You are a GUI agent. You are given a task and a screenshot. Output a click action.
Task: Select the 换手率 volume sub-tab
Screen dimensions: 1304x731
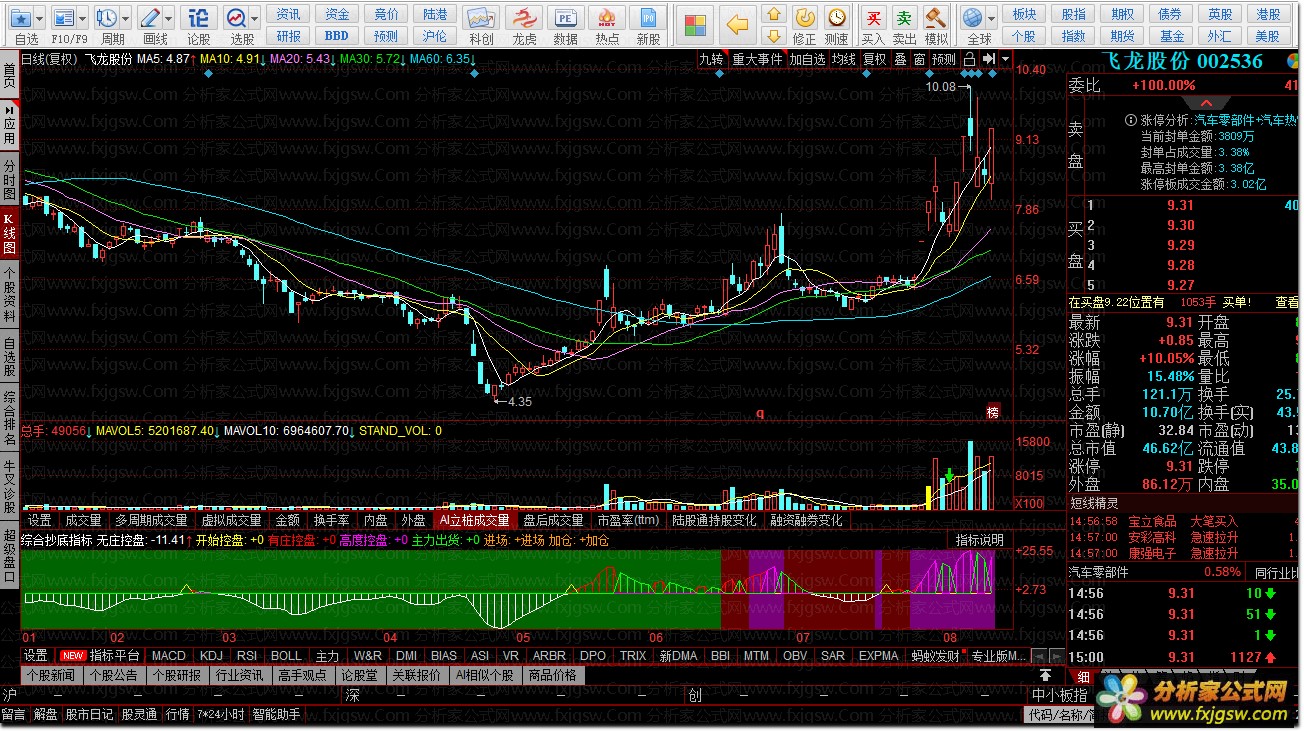click(331, 520)
